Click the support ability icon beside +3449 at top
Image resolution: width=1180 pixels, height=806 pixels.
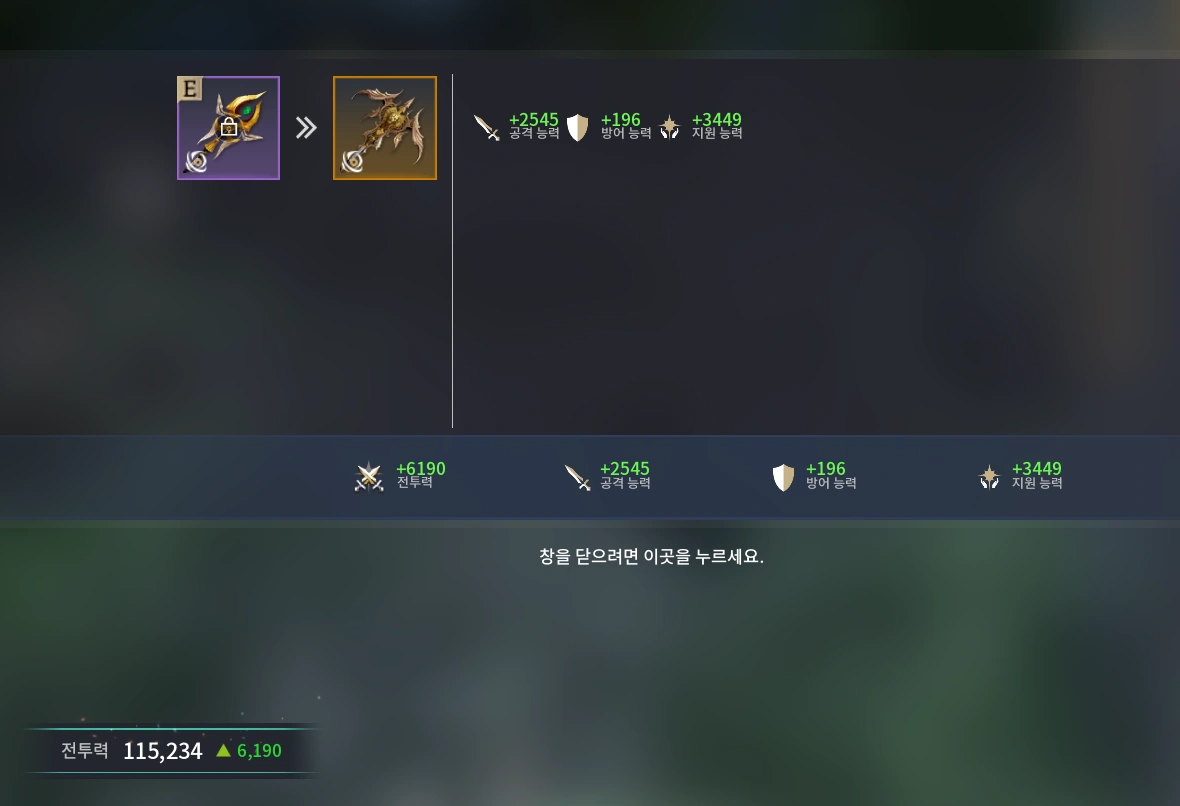[x=669, y=127]
